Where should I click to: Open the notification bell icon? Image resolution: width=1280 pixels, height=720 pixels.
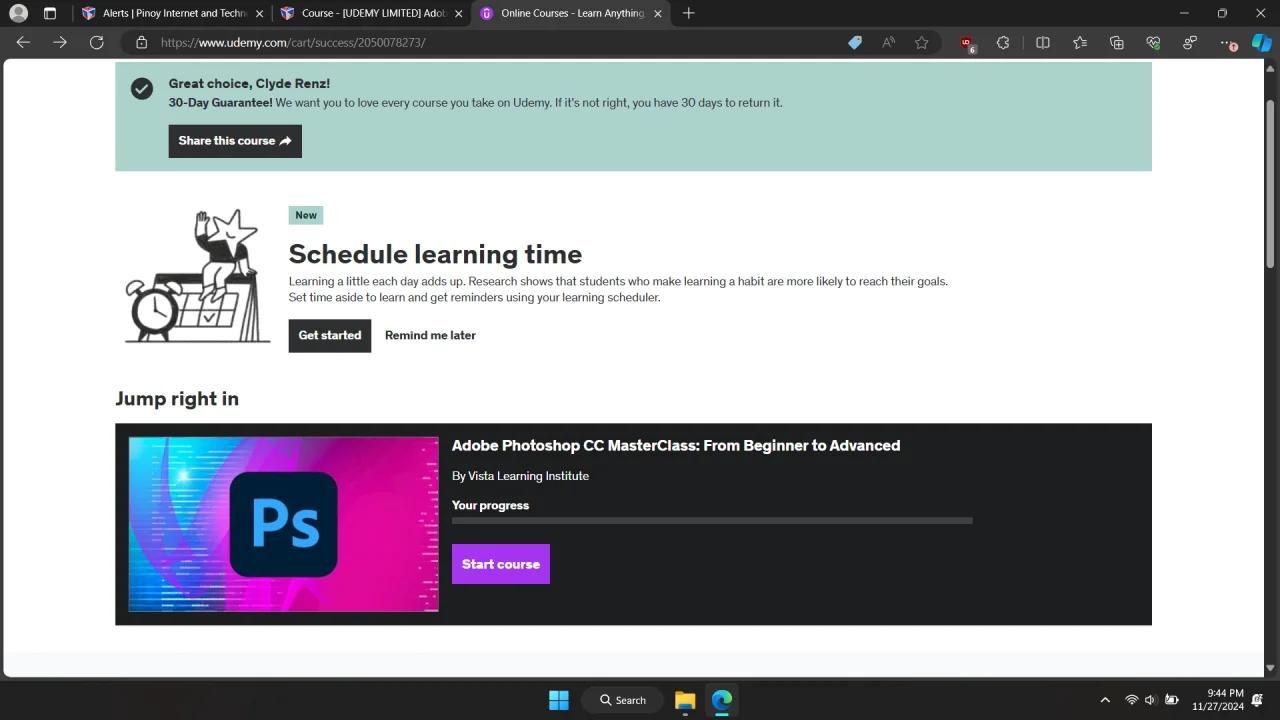click(1258, 700)
